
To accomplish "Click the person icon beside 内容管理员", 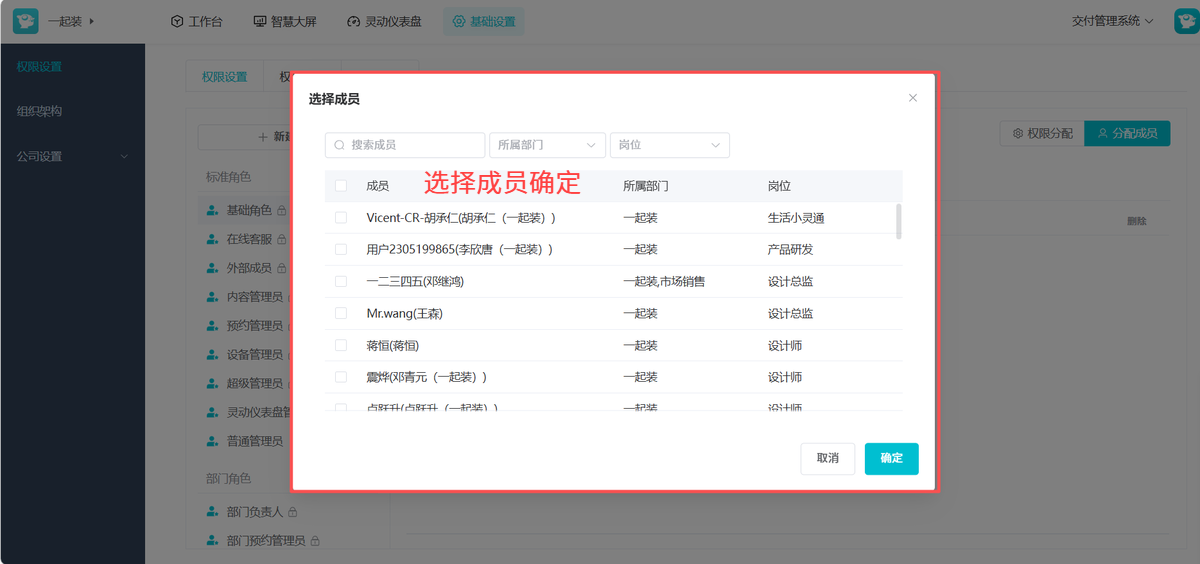I will coord(212,297).
